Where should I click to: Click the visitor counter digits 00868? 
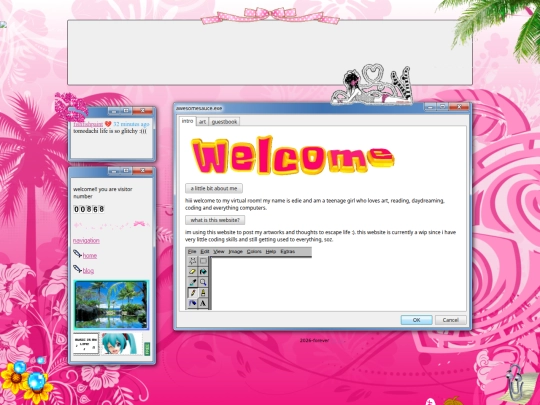pos(89,209)
